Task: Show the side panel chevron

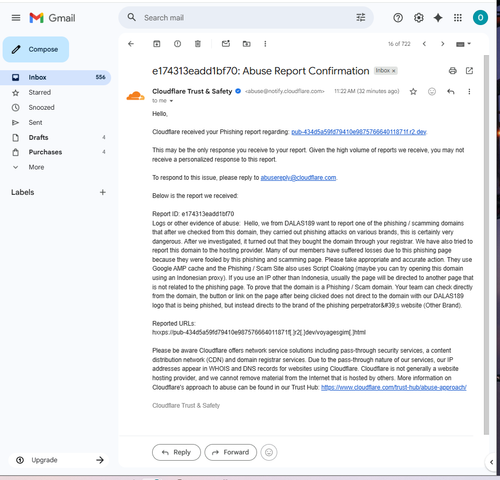Action: pyautogui.click(x=491, y=462)
